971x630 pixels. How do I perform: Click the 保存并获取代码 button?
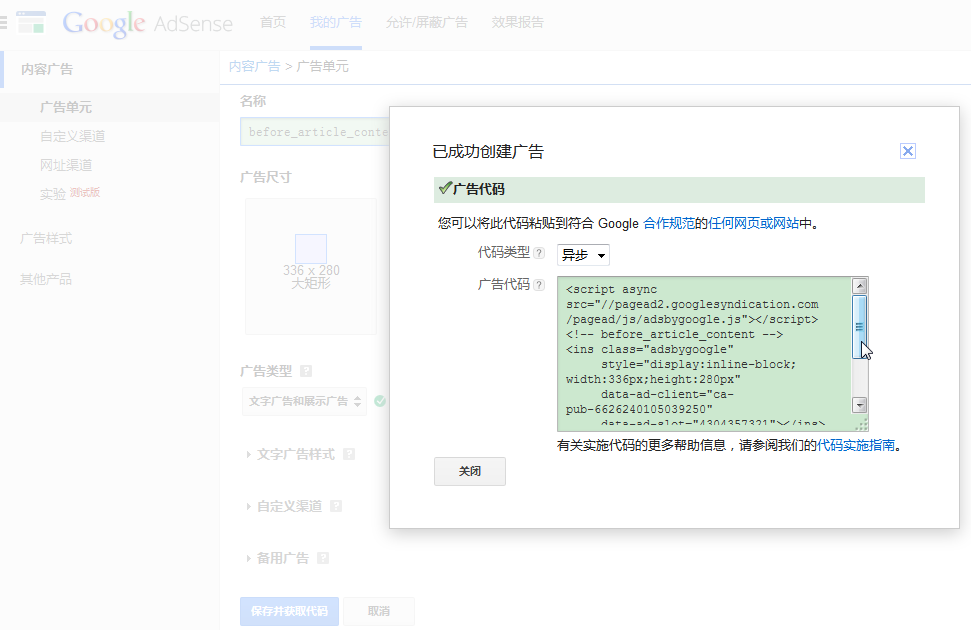click(x=289, y=611)
